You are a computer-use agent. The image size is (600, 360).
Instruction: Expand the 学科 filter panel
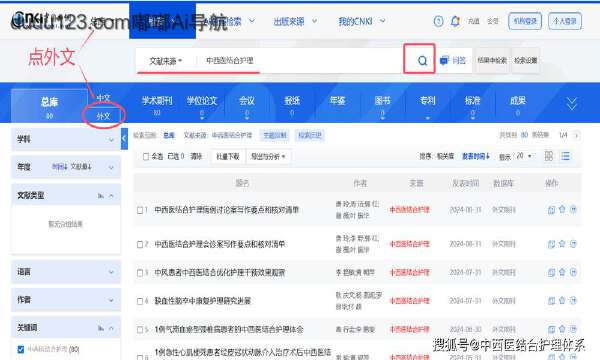tap(66, 139)
